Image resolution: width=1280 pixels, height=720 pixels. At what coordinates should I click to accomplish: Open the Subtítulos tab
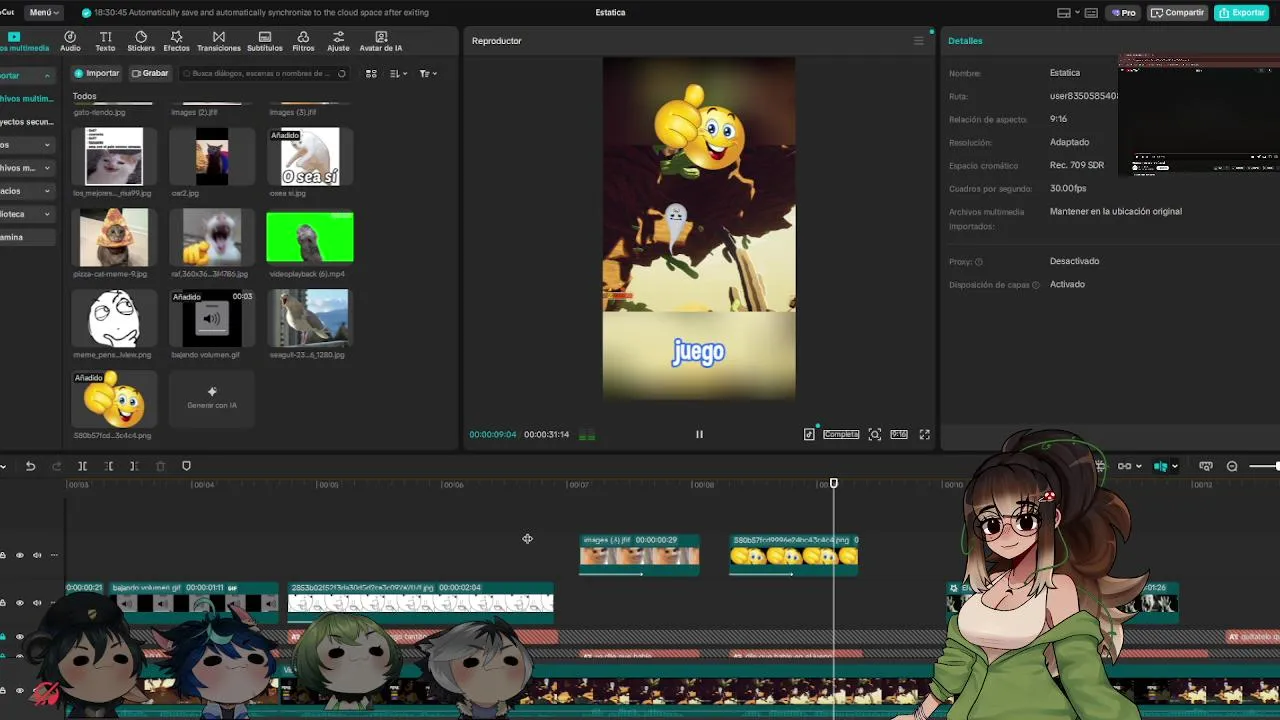coord(264,41)
